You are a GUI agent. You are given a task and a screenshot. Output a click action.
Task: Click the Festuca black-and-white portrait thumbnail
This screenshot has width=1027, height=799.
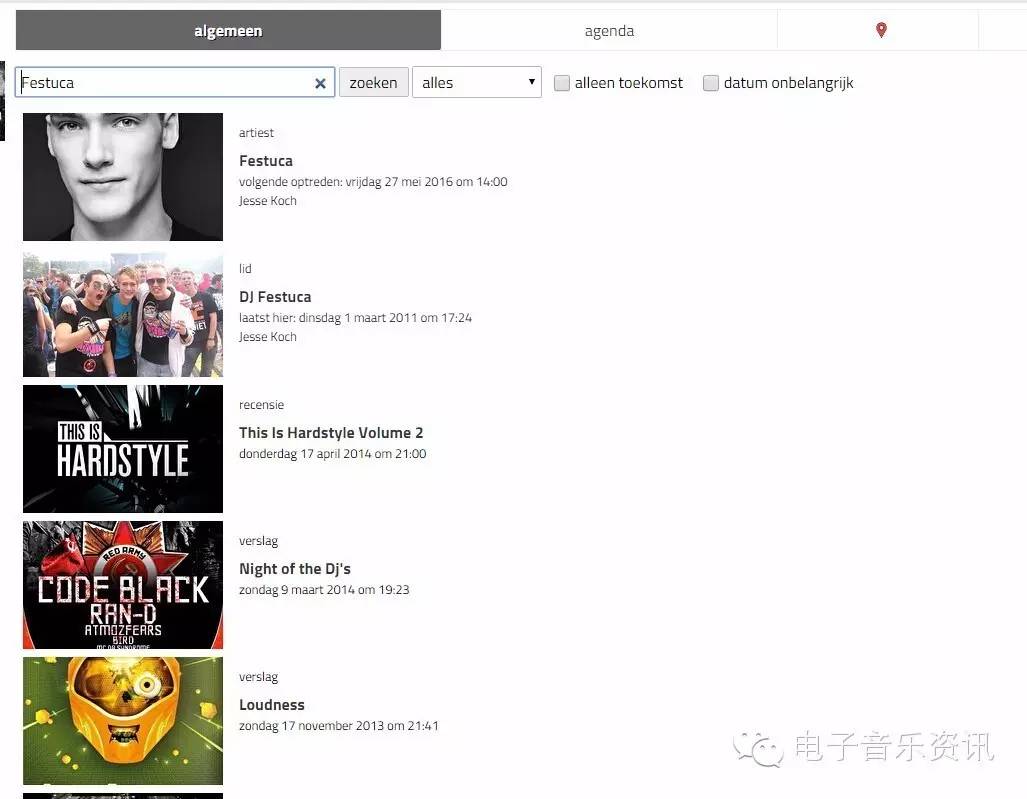coord(123,177)
